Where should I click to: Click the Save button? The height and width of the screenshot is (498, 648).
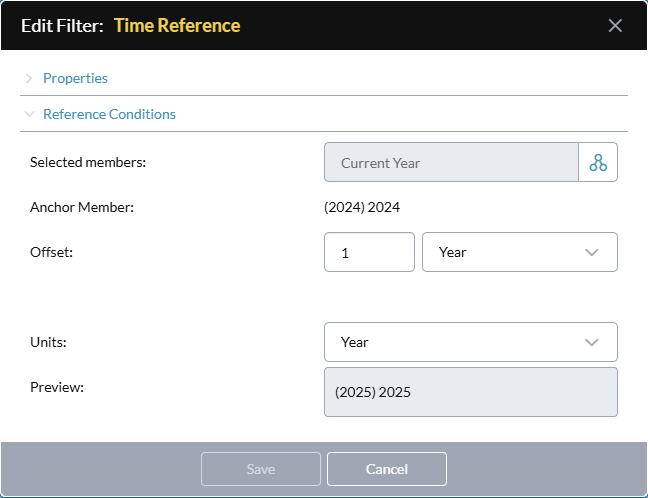[x=261, y=469]
